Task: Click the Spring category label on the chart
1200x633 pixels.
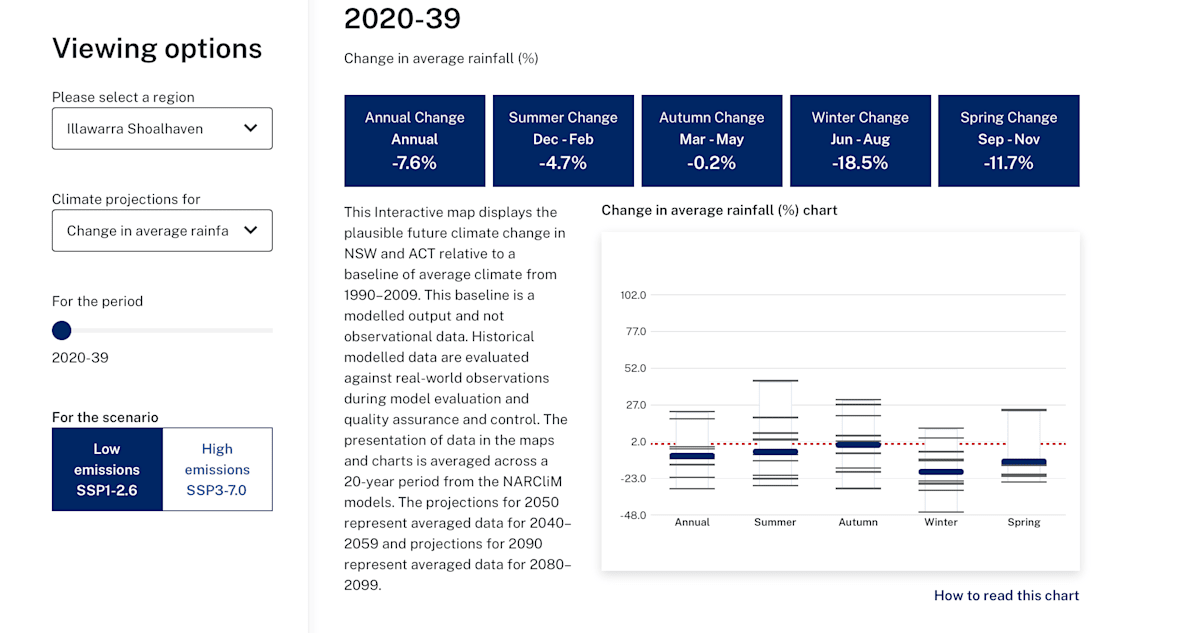Action: 1024,521
